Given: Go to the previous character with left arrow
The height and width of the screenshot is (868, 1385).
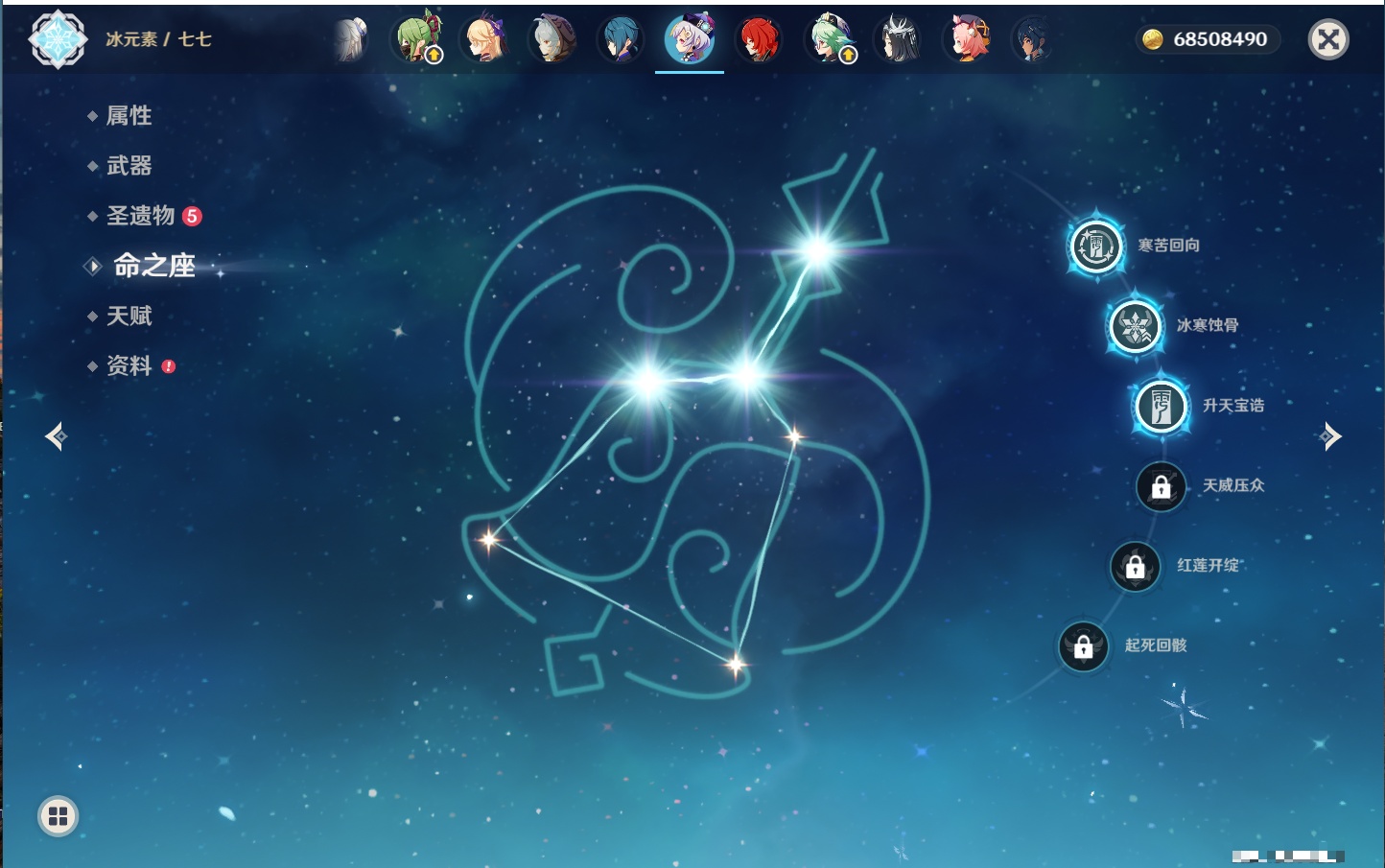Looking at the screenshot, I should point(56,436).
